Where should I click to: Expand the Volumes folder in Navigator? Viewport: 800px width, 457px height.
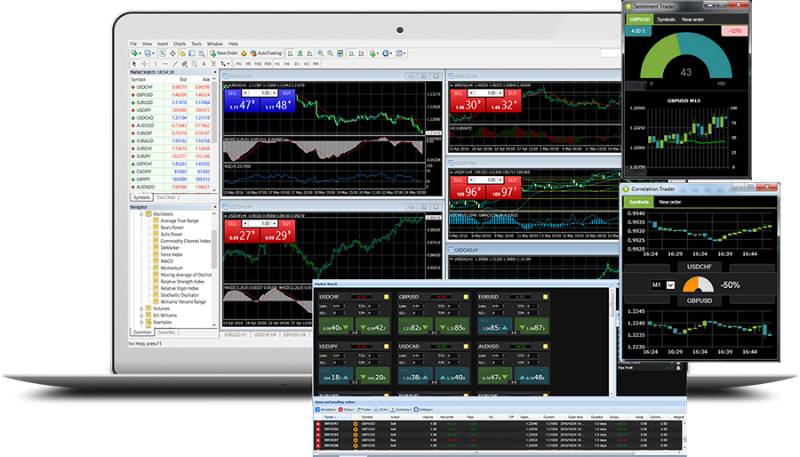point(139,309)
